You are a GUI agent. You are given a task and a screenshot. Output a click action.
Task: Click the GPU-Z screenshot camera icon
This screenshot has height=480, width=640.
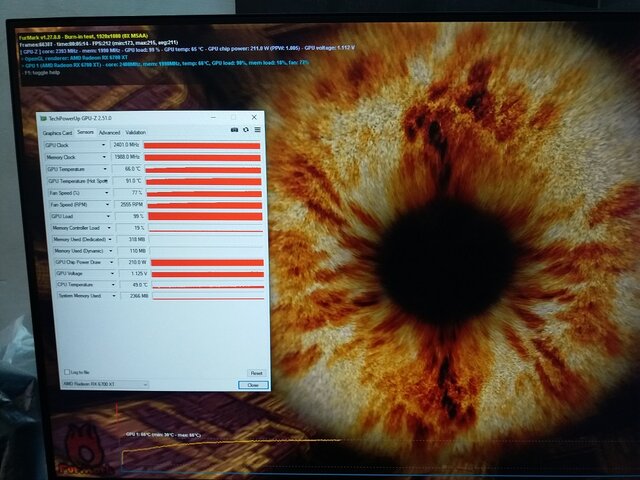(x=235, y=130)
